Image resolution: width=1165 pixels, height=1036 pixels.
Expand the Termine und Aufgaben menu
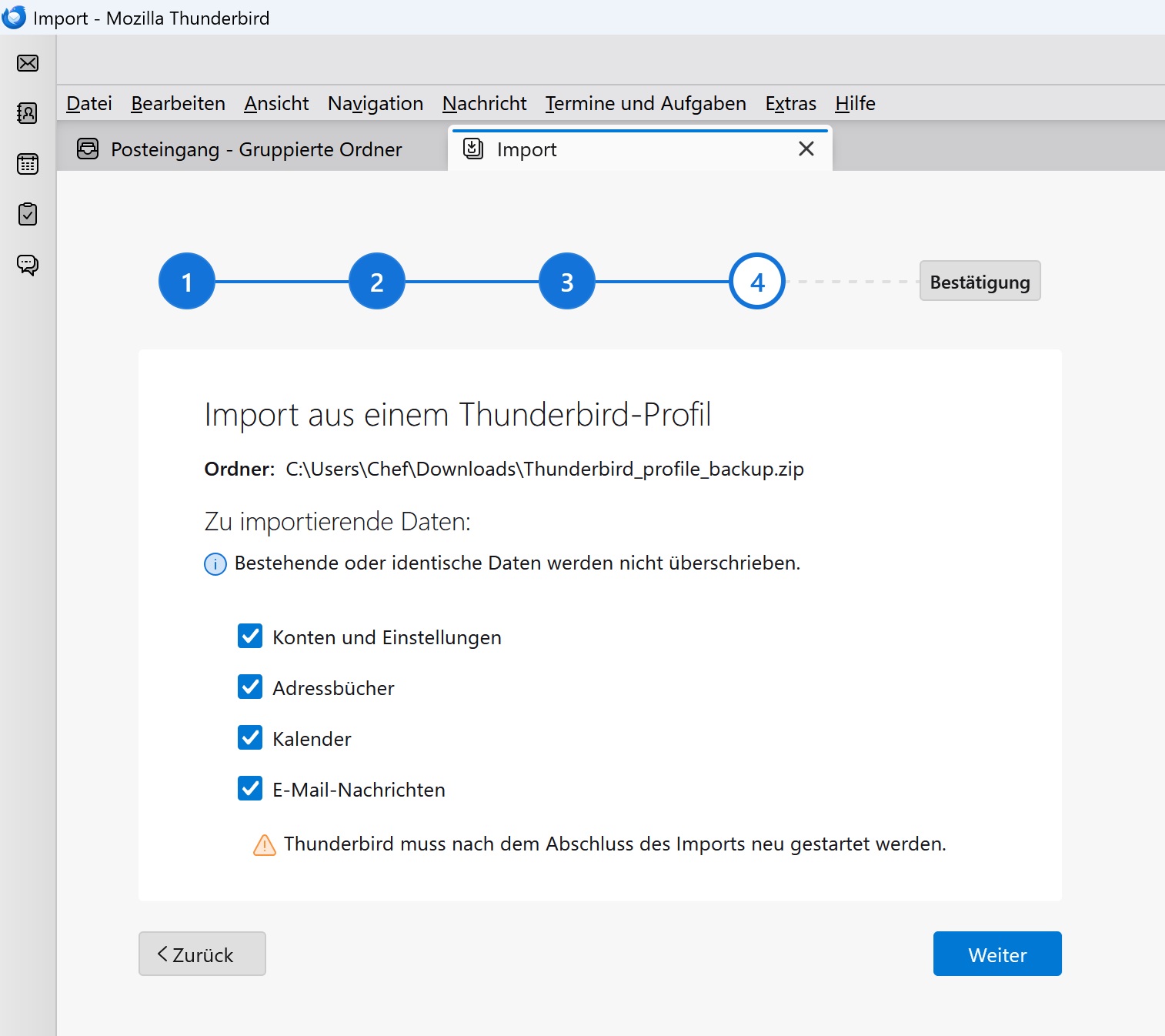tap(645, 103)
